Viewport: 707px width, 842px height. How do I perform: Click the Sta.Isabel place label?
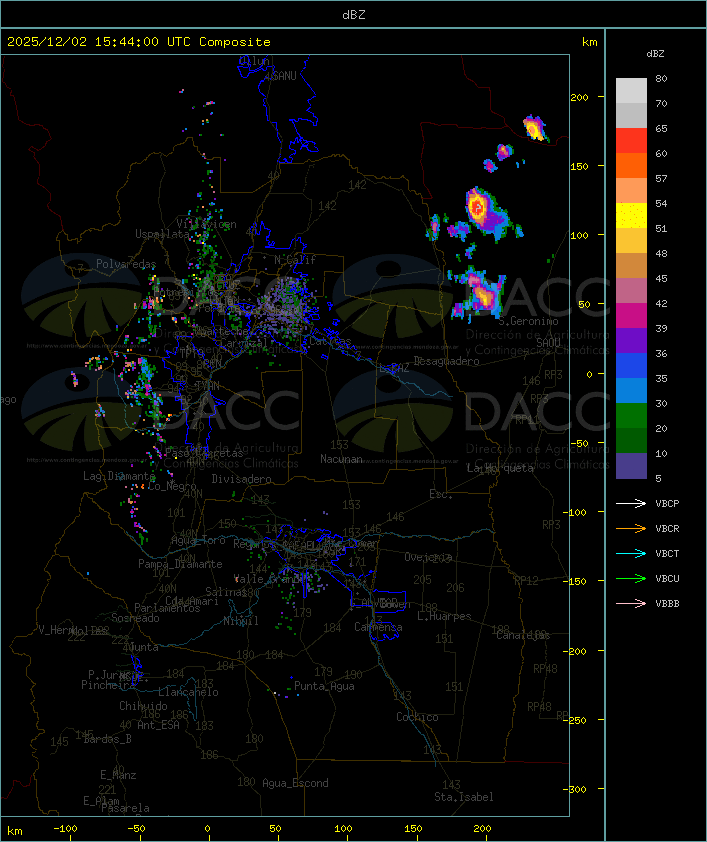pos(464,797)
